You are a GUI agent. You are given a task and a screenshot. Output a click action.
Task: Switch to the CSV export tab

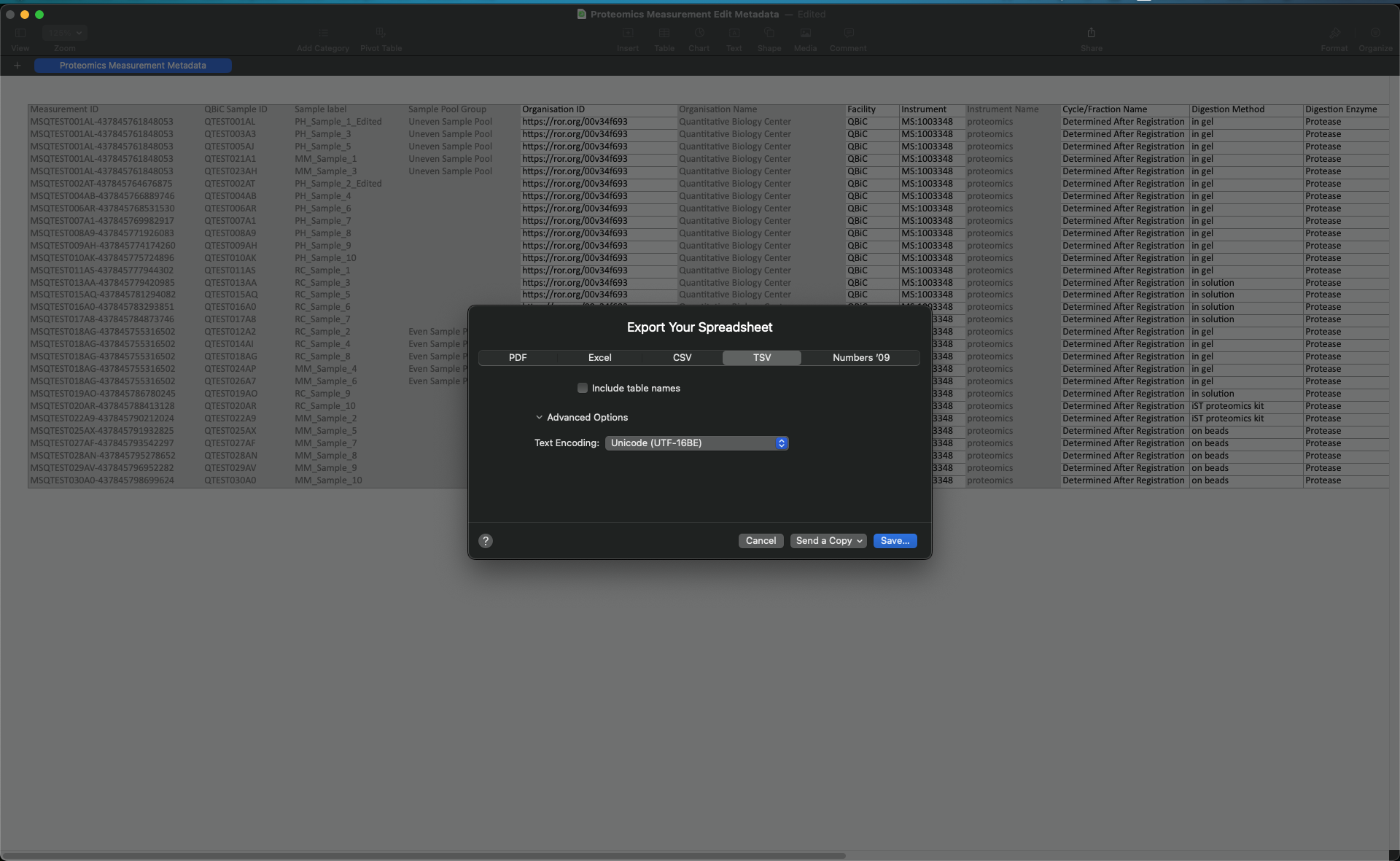(682, 358)
